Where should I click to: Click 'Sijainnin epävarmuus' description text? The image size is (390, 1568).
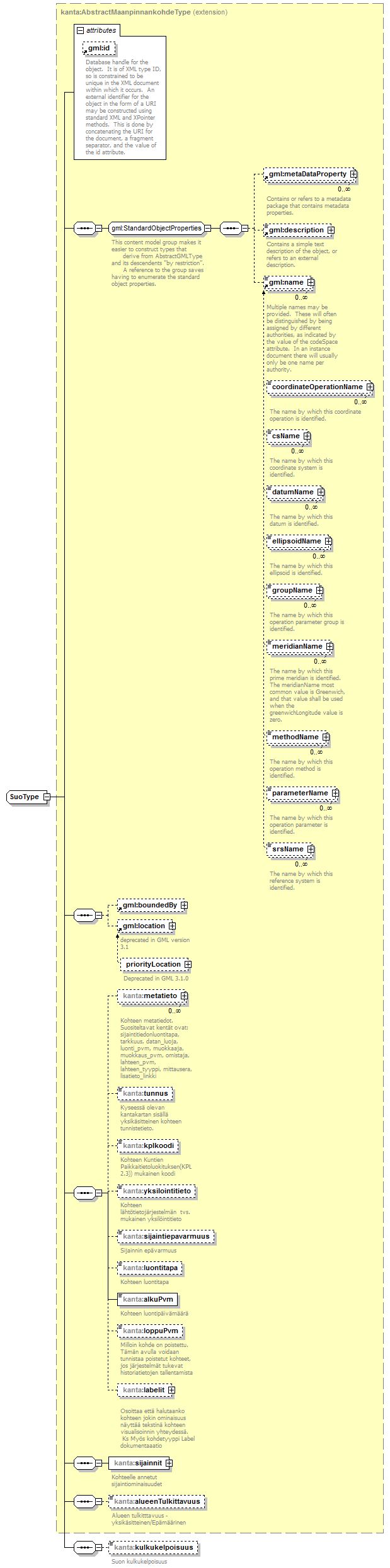point(149,1250)
